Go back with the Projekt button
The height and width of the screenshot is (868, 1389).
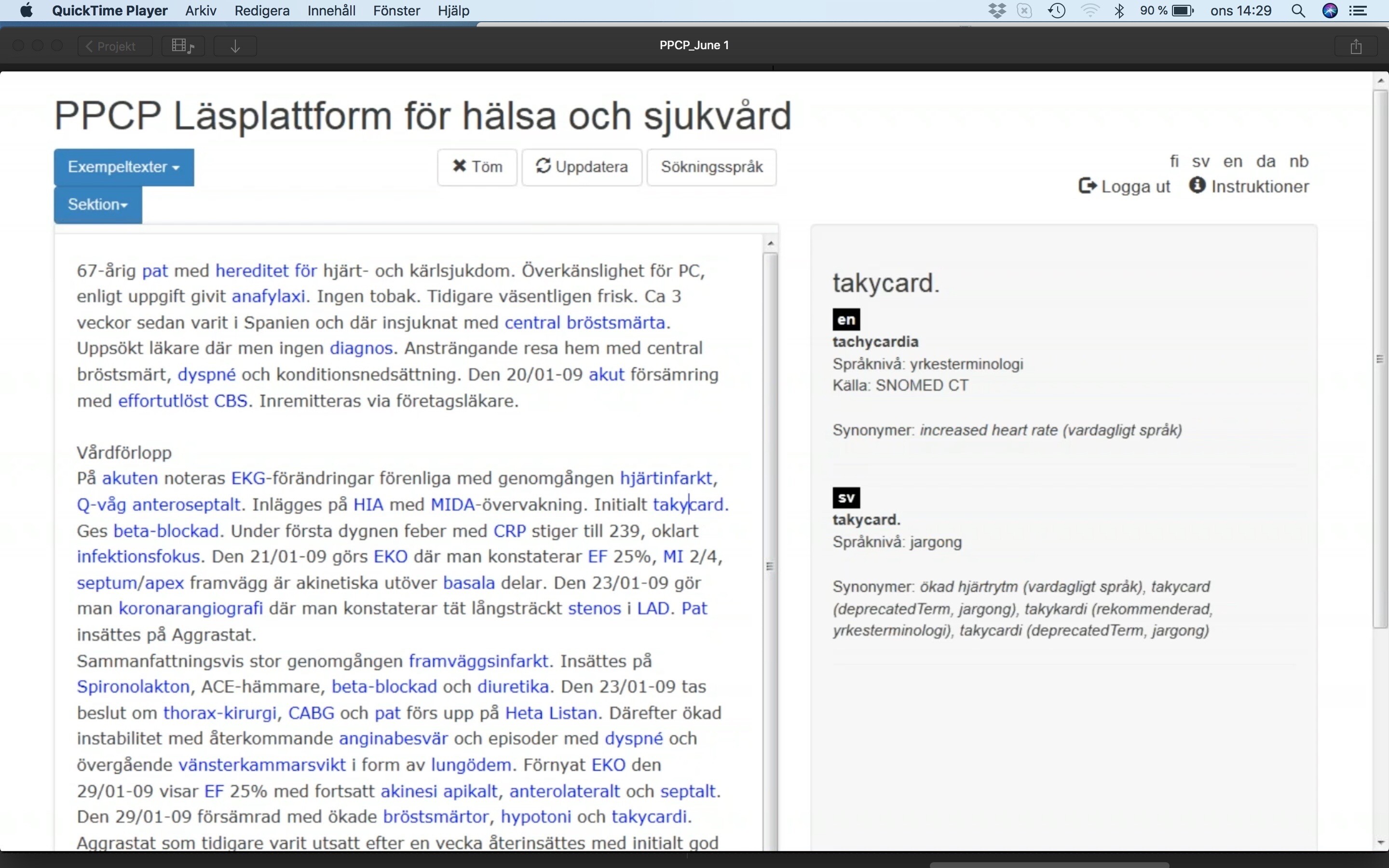115,46
